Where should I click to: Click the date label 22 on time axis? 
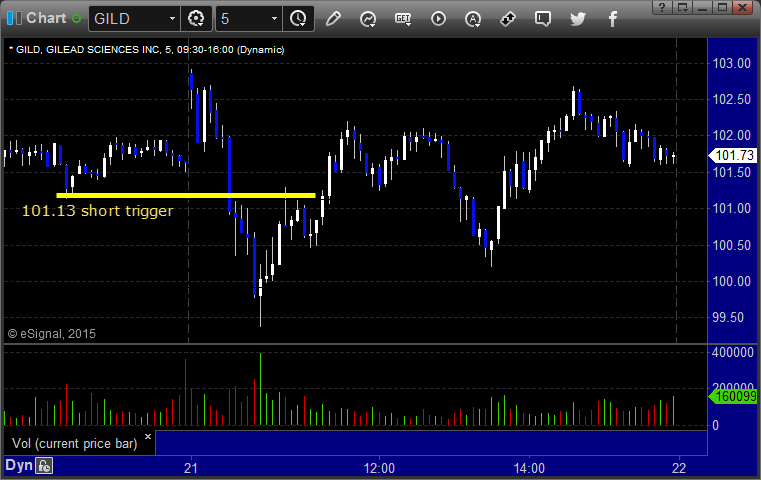tap(679, 468)
